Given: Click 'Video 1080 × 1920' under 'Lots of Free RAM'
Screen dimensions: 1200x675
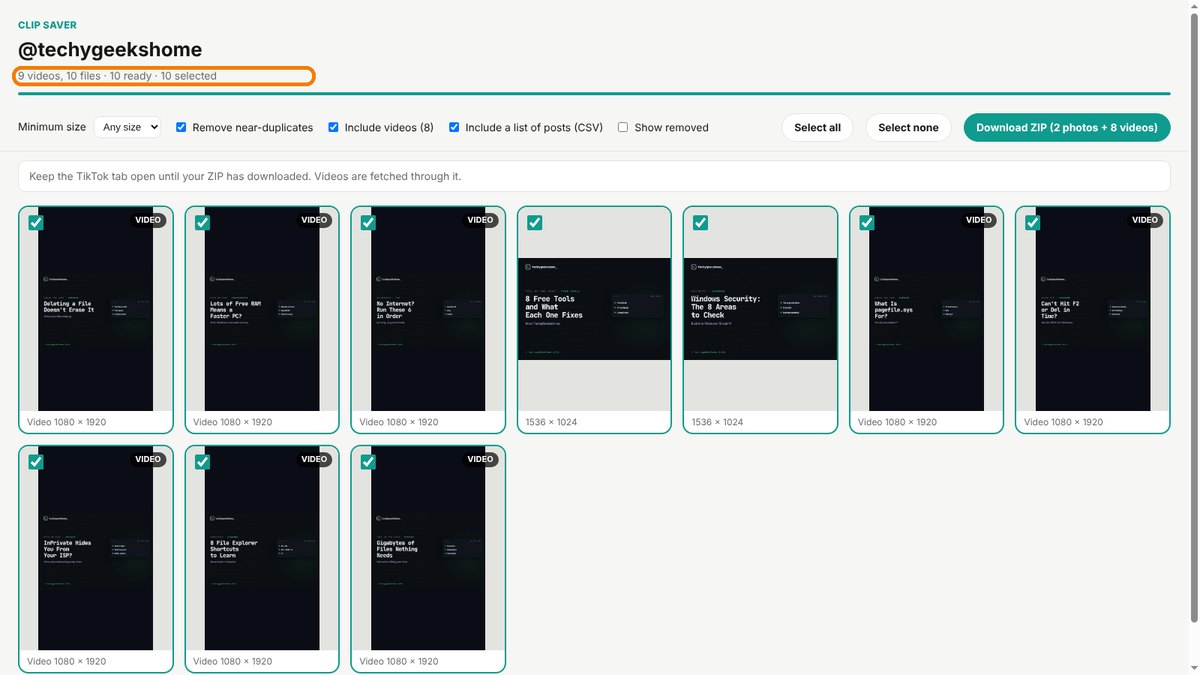Looking at the screenshot, I should pos(232,422).
